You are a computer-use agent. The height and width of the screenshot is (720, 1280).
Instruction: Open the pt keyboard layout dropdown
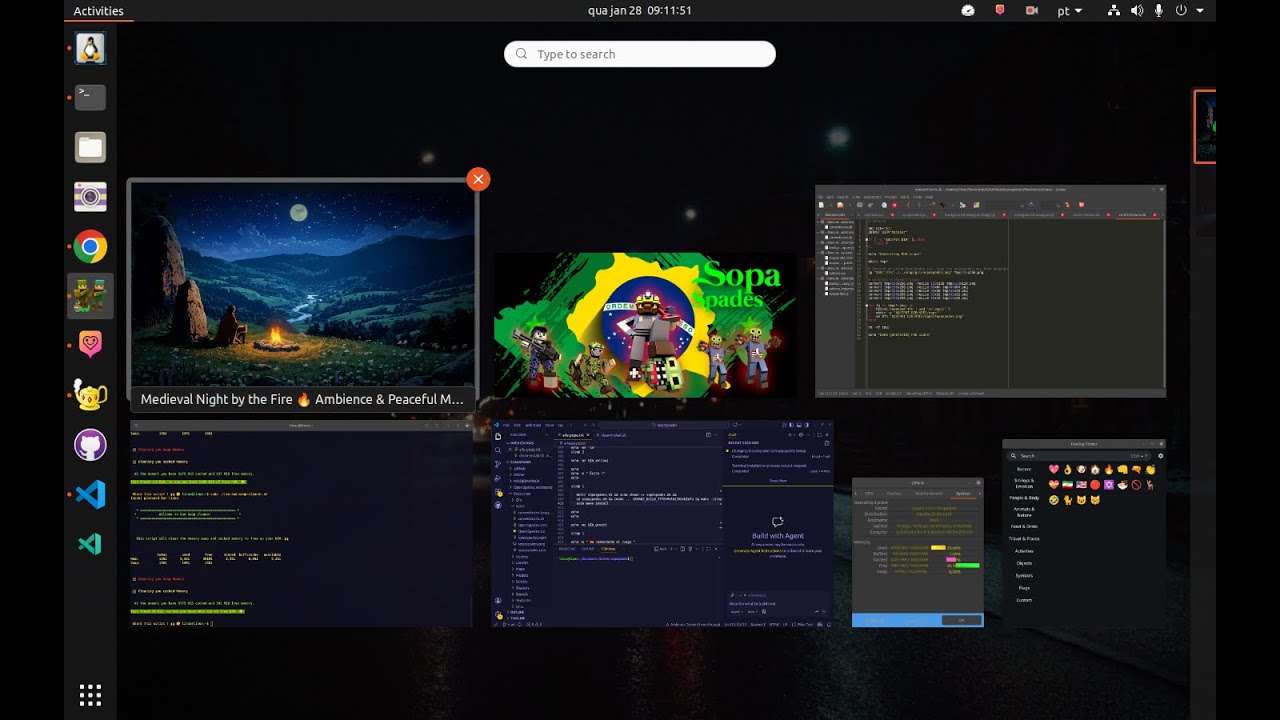click(x=1070, y=11)
